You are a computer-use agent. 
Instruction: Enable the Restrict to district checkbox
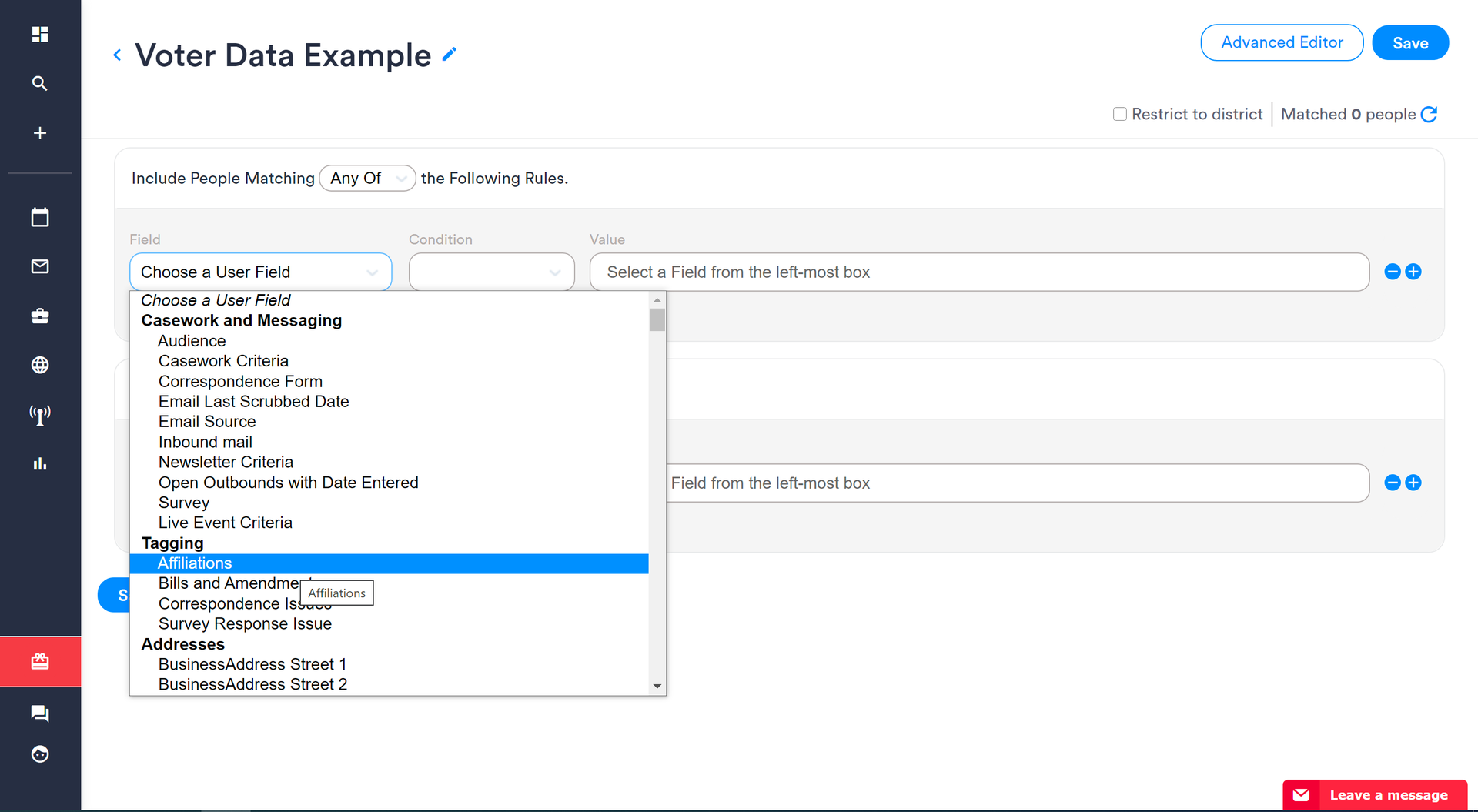point(1120,114)
